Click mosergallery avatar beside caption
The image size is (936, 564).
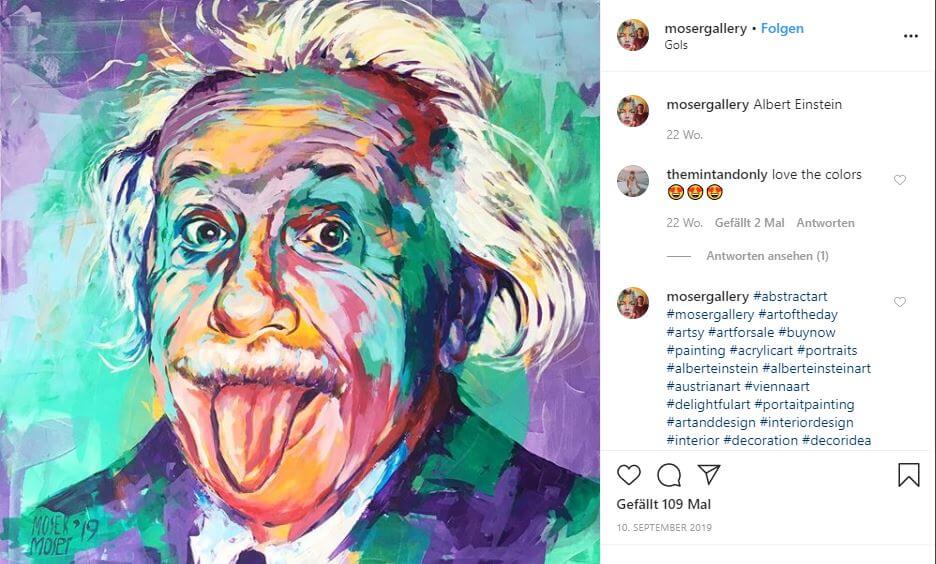(632, 111)
